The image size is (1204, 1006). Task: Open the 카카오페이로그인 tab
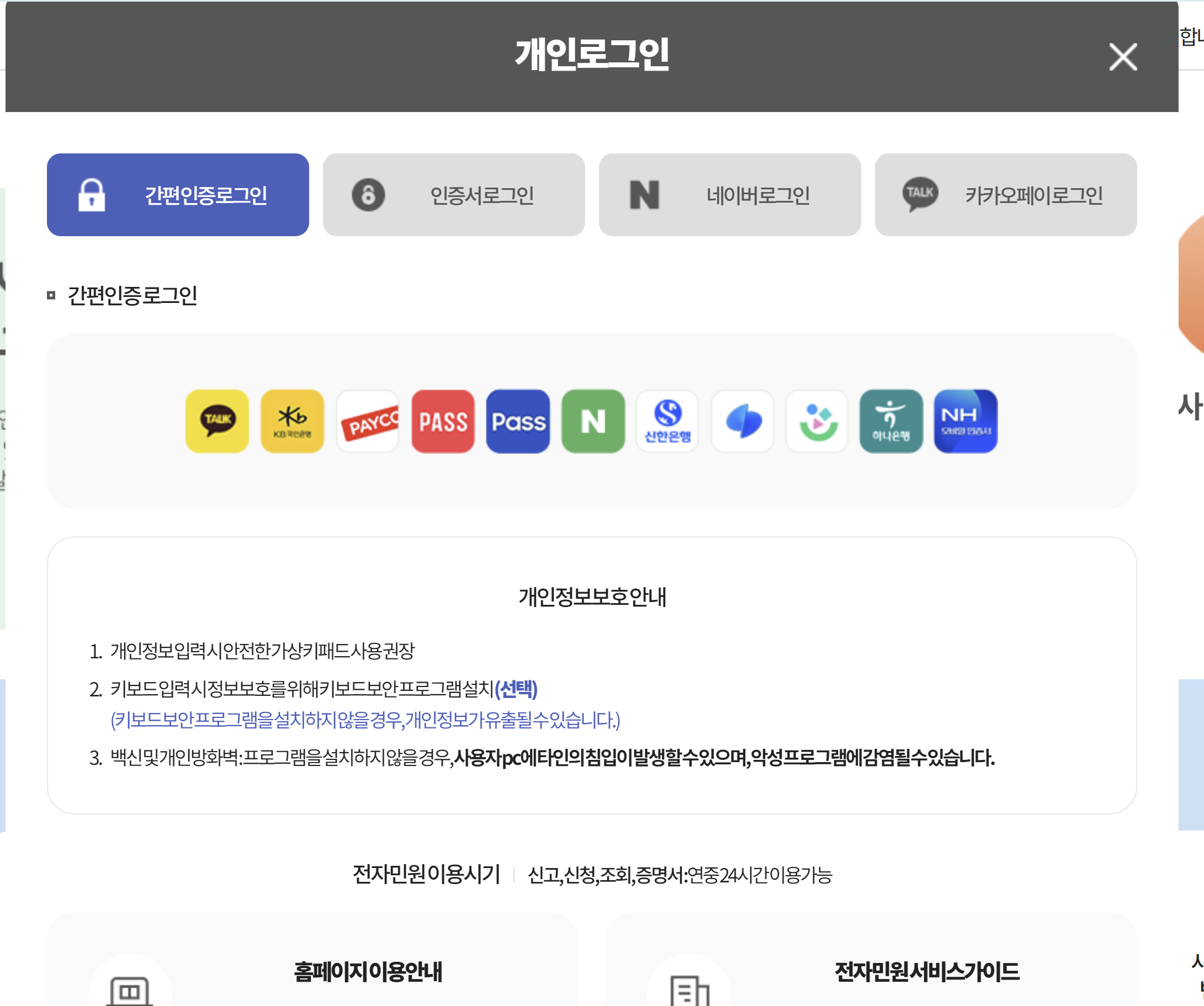1005,195
